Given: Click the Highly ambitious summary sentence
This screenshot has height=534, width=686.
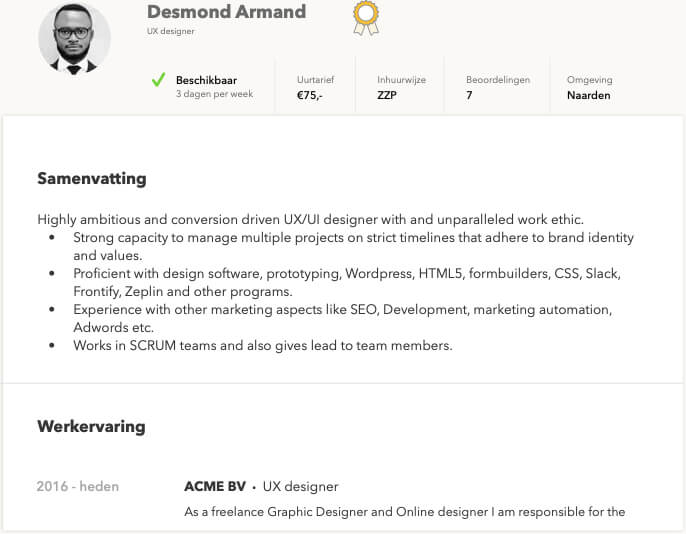Looking at the screenshot, I should click(311, 220).
